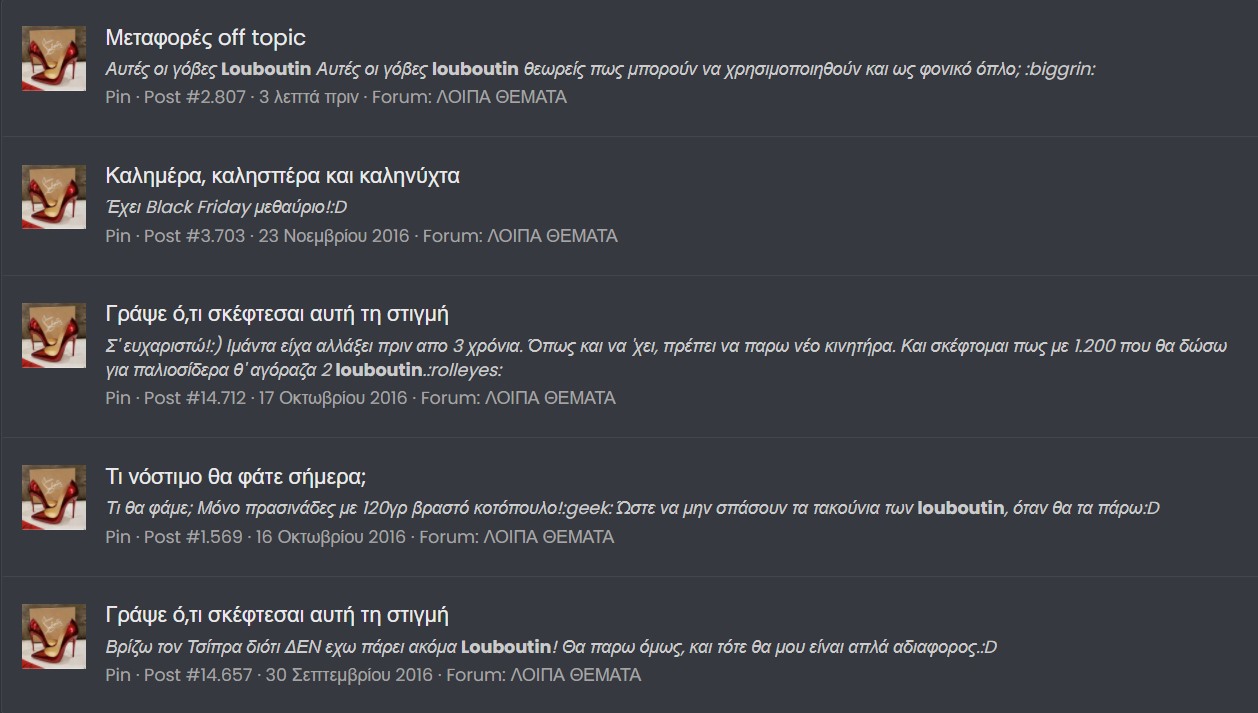This screenshot has height=713, width=1258.
Task: Go to thread Τι νόστιμο θα φάτε σήμερα;
Action: point(236,476)
